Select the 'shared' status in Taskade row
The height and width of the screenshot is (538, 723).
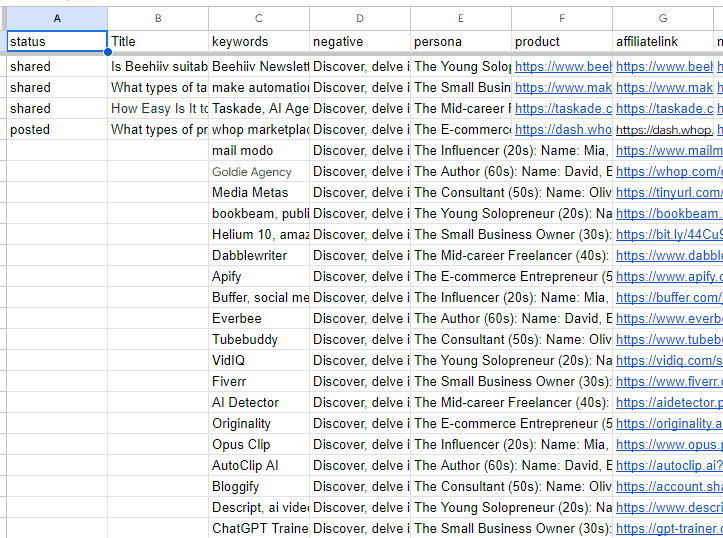[x=57, y=108]
